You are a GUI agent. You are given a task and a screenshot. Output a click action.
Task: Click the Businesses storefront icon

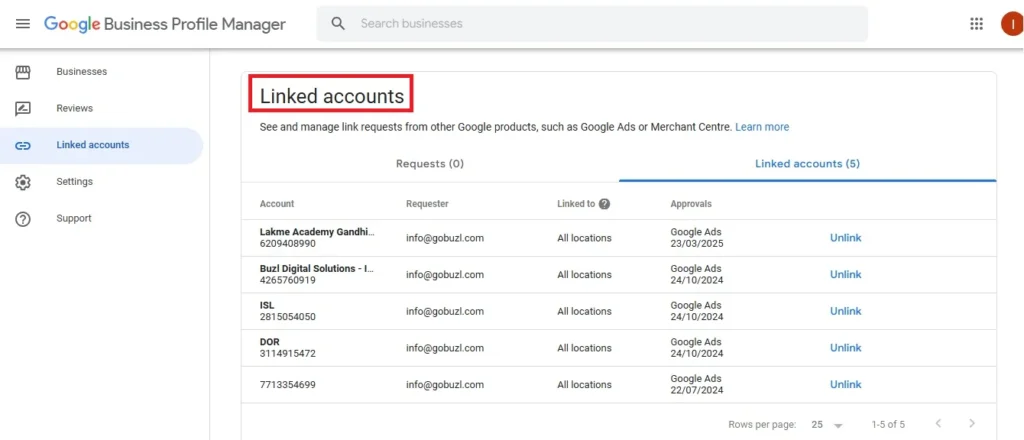(x=23, y=72)
